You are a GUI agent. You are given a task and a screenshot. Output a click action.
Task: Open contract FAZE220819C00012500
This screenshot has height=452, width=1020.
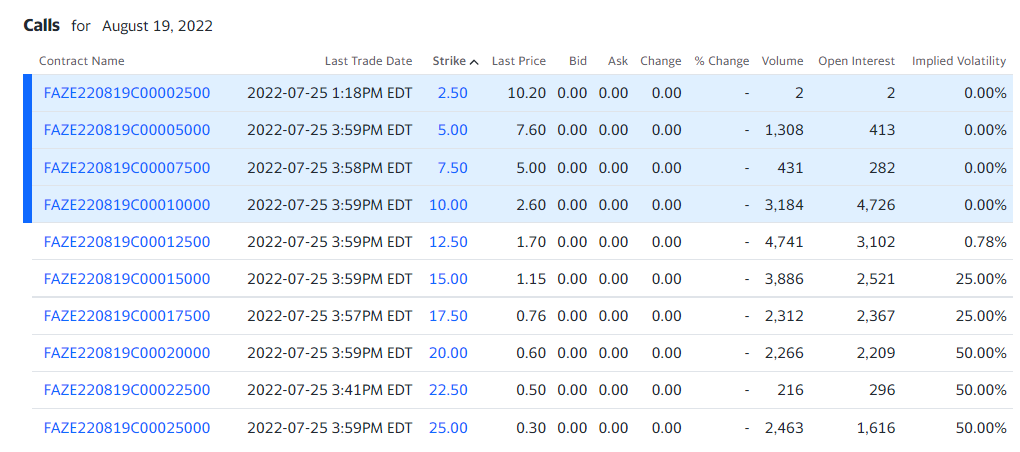127,242
